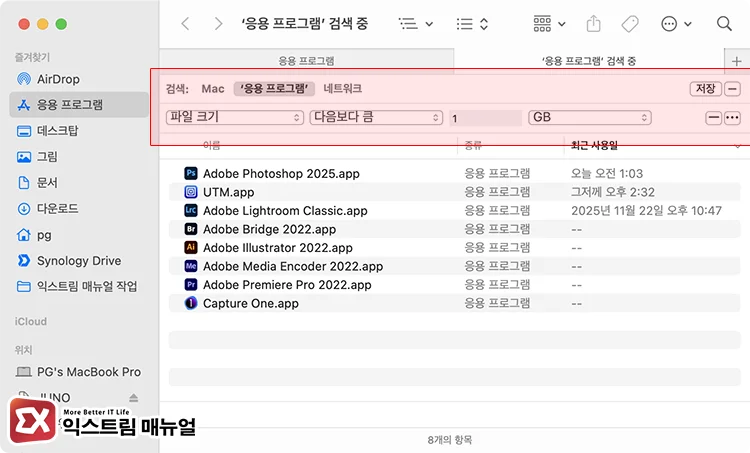The height and width of the screenshot is (453, 750).
Task: Click Adobe Bridge 2022.app file name
Action: click(x=270, y=230)
